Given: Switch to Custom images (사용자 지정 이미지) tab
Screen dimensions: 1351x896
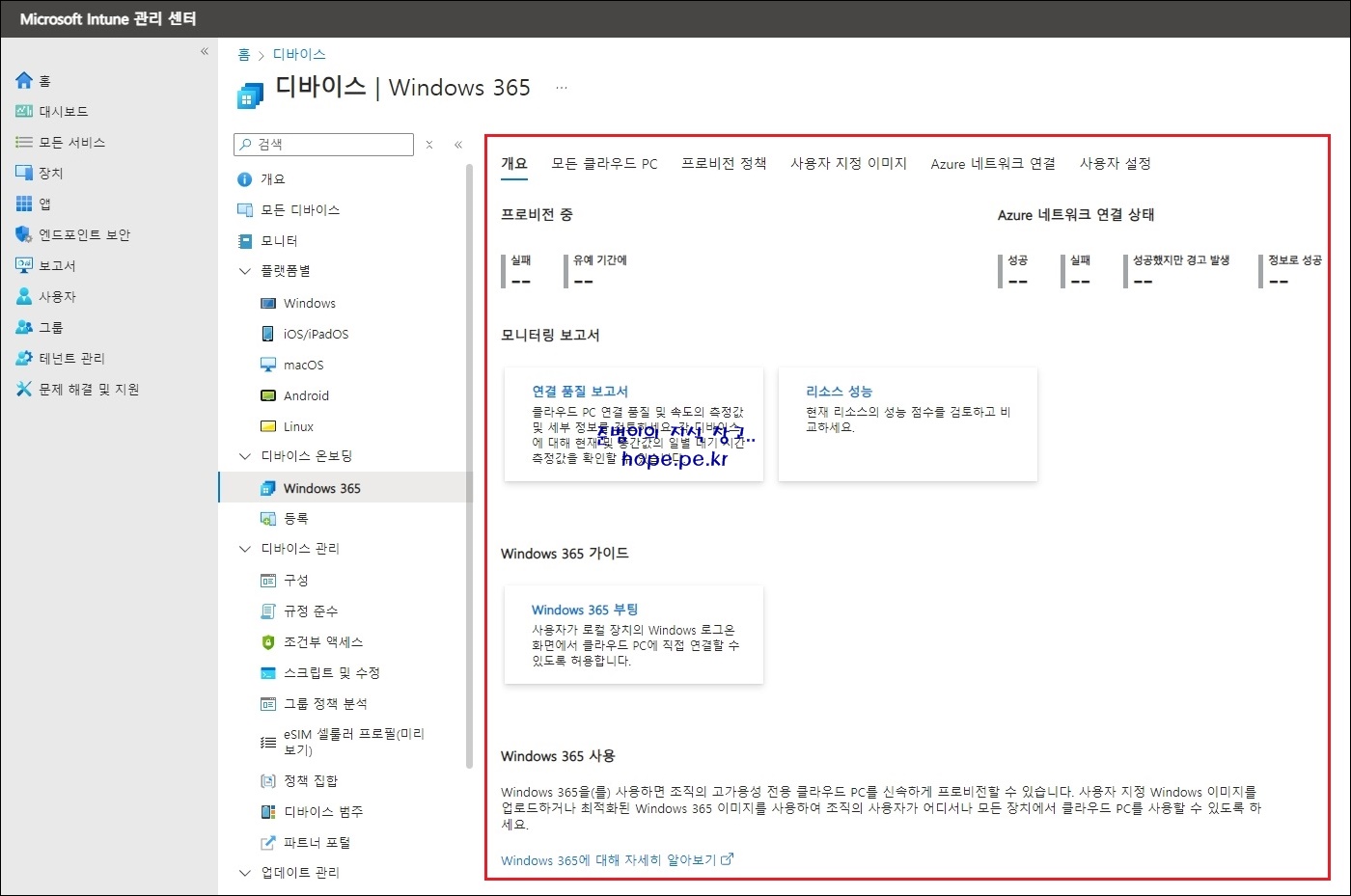Looking at the screenshot, I should 848,164.
